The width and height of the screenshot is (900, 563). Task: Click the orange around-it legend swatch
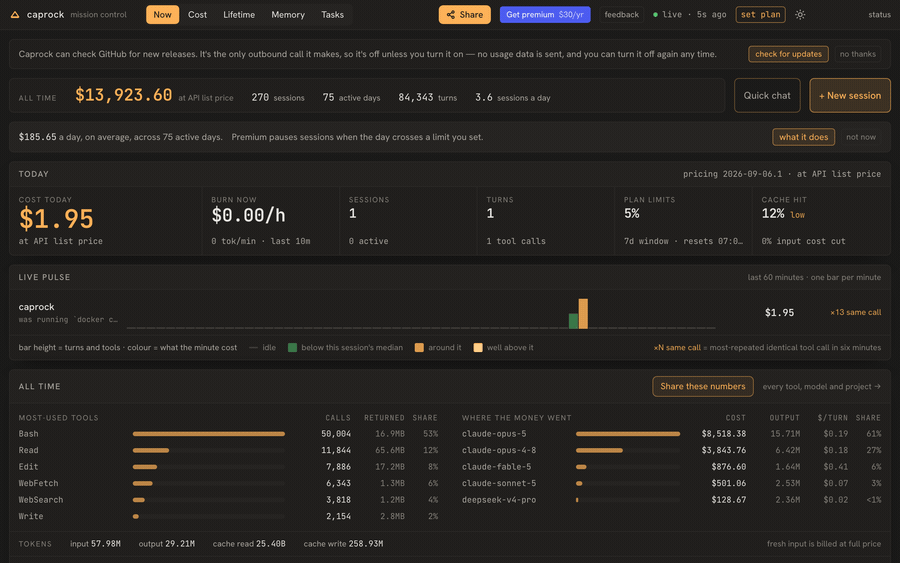[x=419, y=348]
